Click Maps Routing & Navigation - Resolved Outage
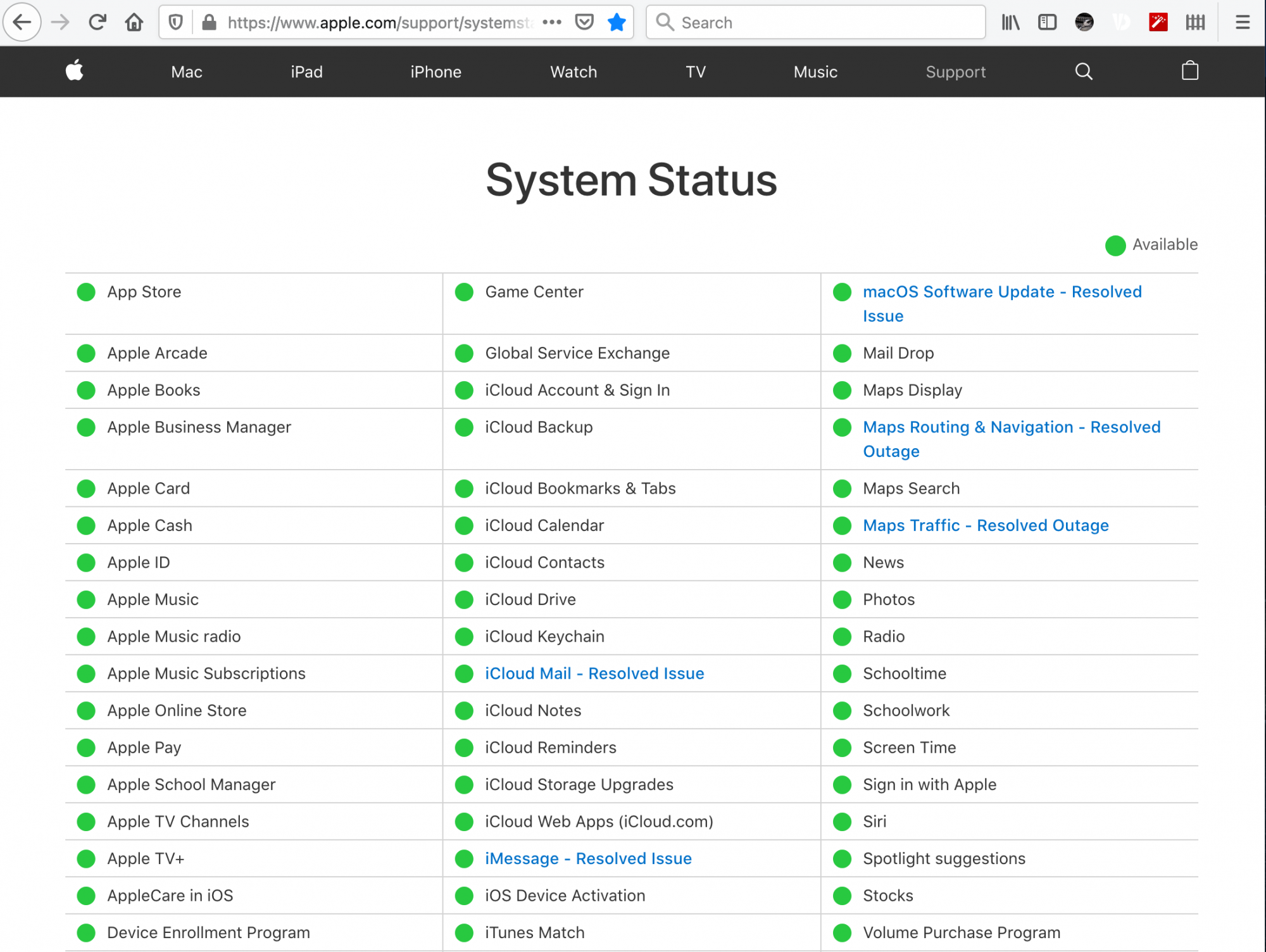1266x952 pixels. (1012, 439)
